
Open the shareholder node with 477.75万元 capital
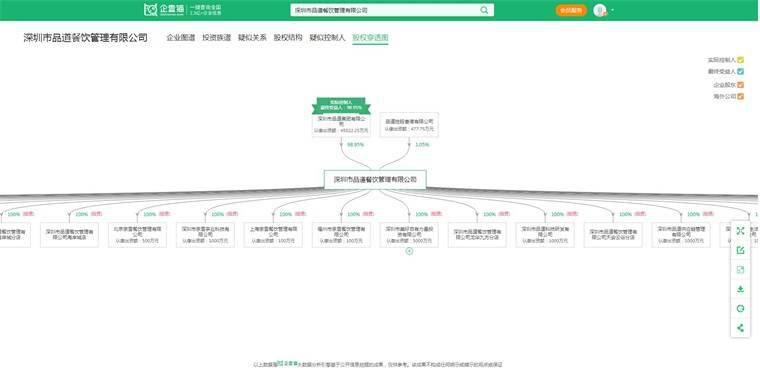click(x=409, y=125)
